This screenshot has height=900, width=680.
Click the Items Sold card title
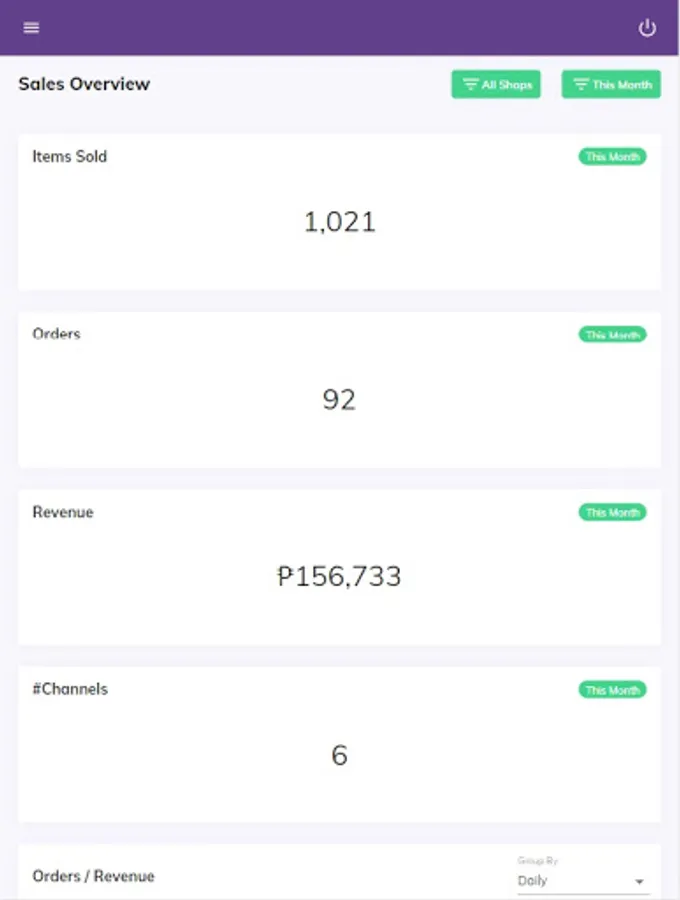click(69, 156)
